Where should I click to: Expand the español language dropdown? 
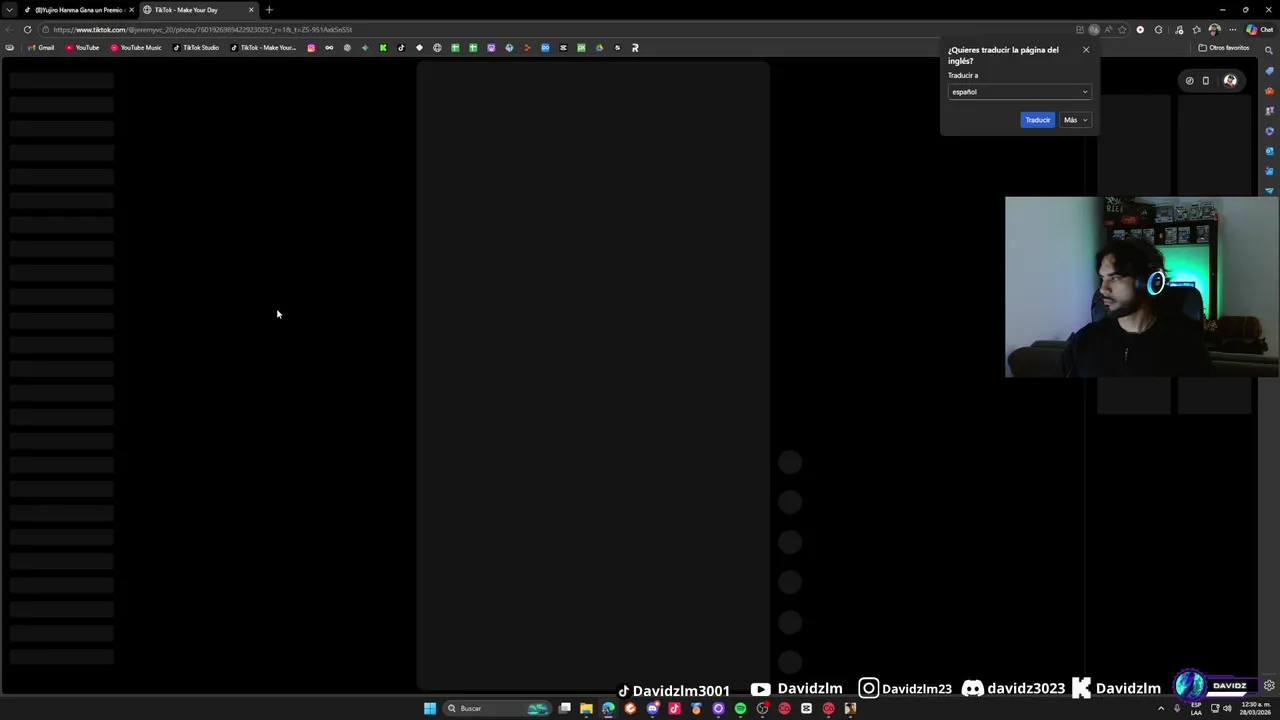[x=1019, y=92]
